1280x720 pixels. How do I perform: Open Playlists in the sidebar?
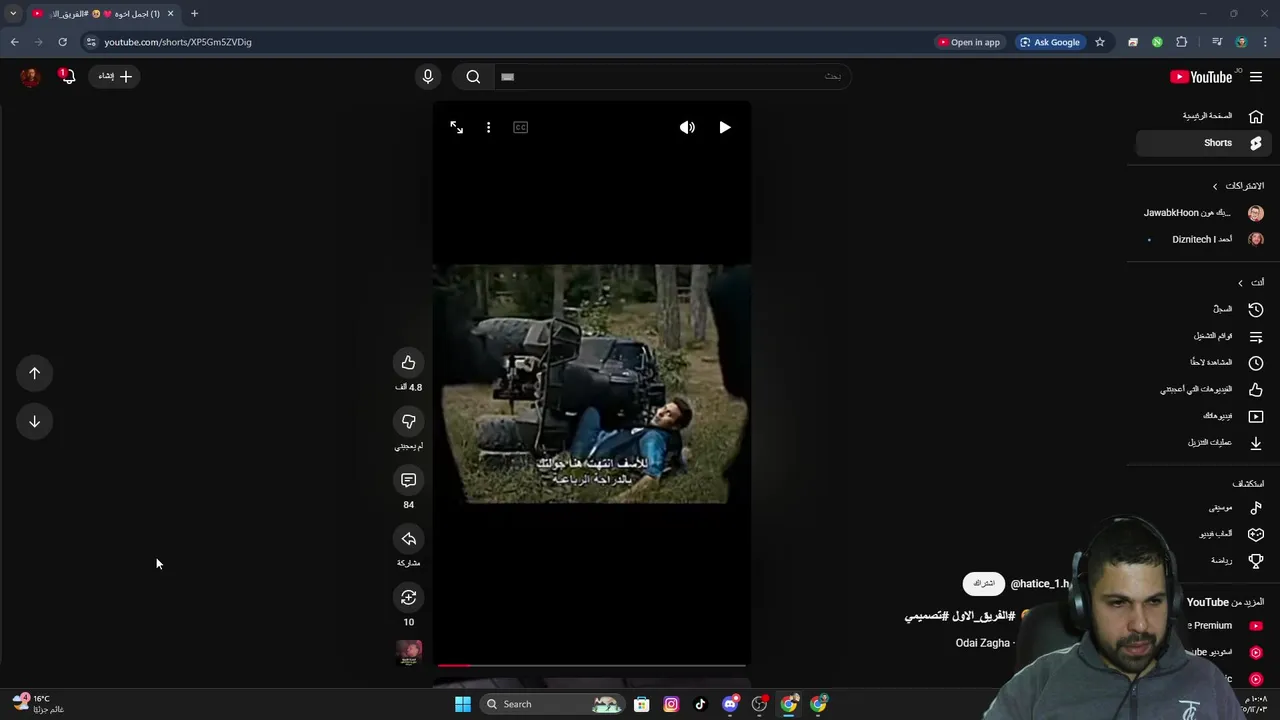click(x=1203, y=336)
